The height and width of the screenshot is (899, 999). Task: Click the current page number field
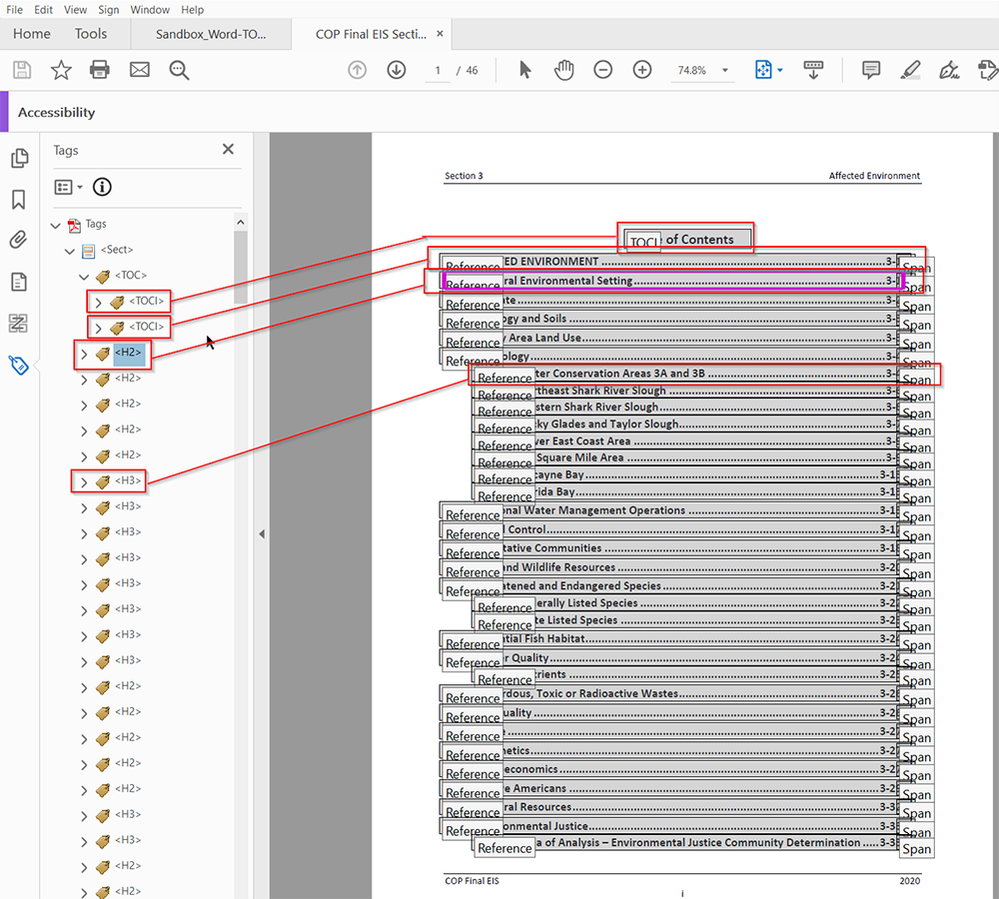pyautogui.click(x=438, y=71)
